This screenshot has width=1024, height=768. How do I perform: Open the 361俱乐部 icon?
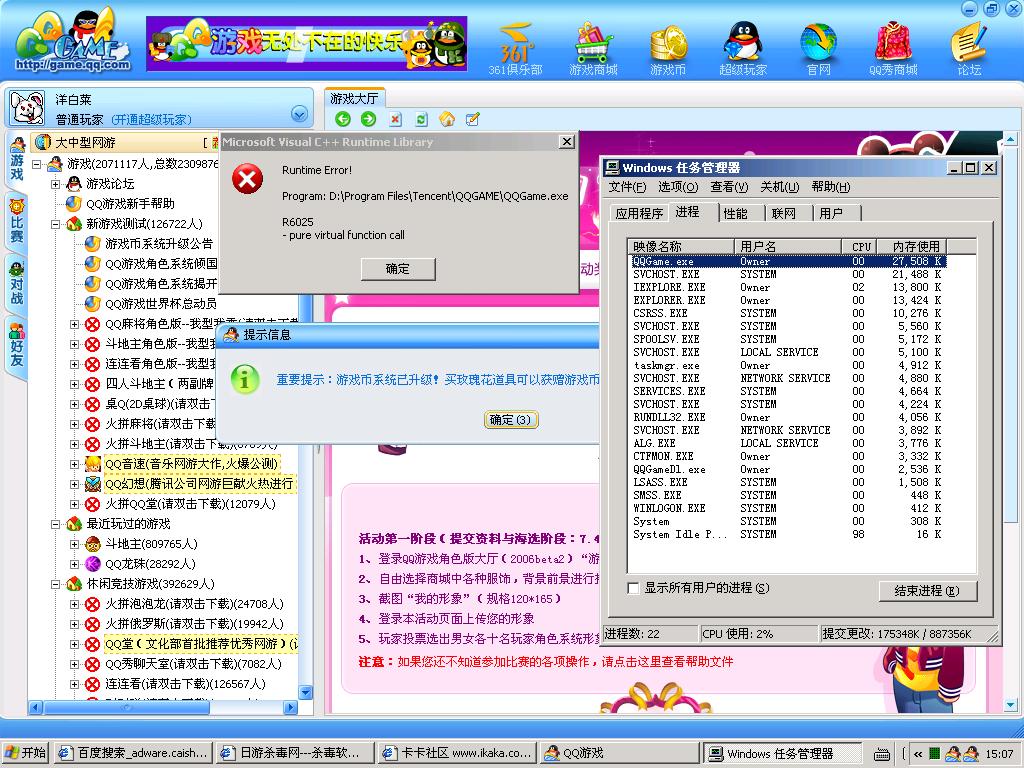pos(515,49)
